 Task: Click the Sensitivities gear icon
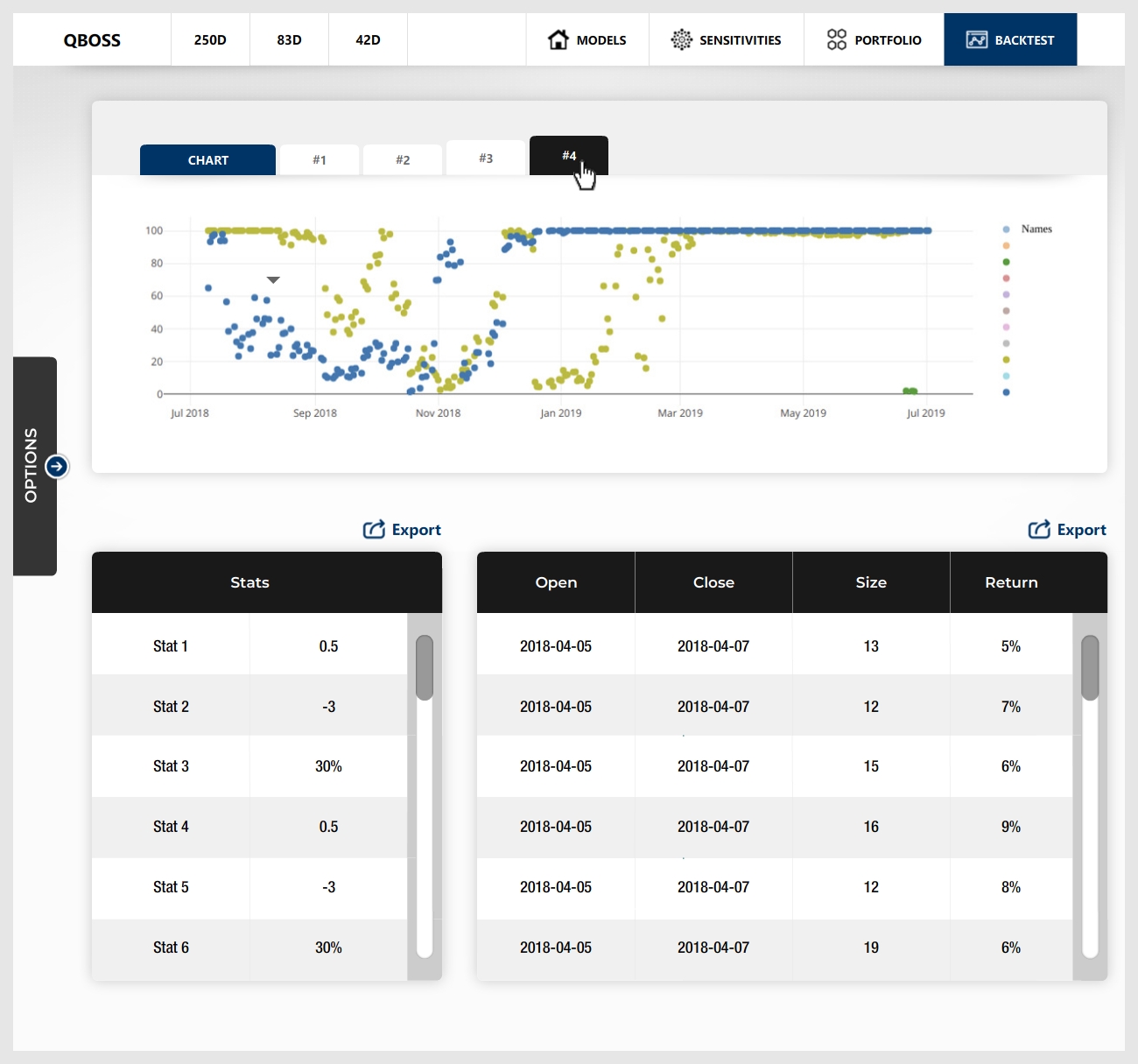pyautogui.click(x=681, y=39)
